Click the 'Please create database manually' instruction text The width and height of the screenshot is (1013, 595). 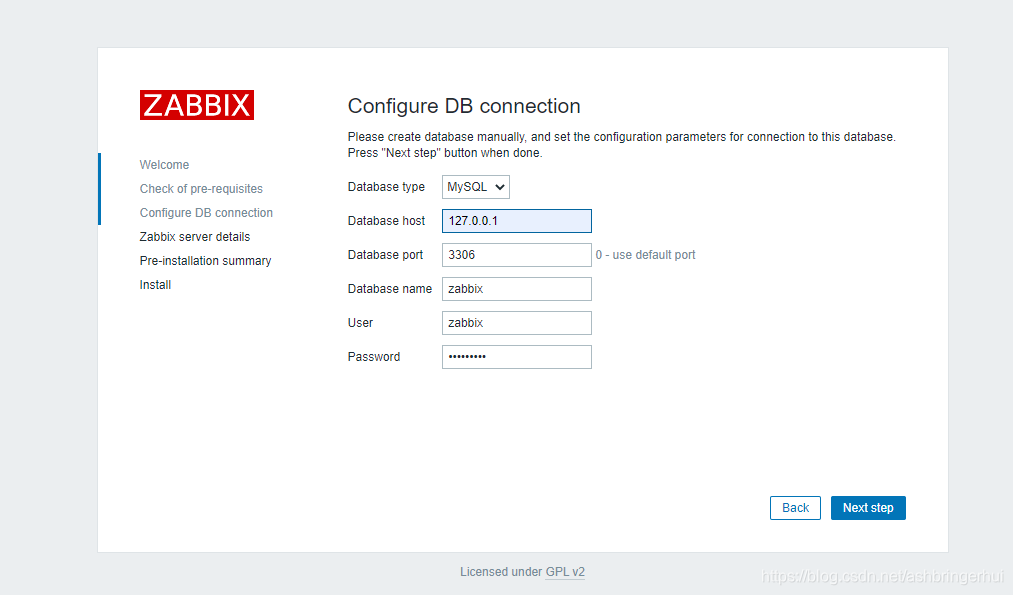(621, 145)
